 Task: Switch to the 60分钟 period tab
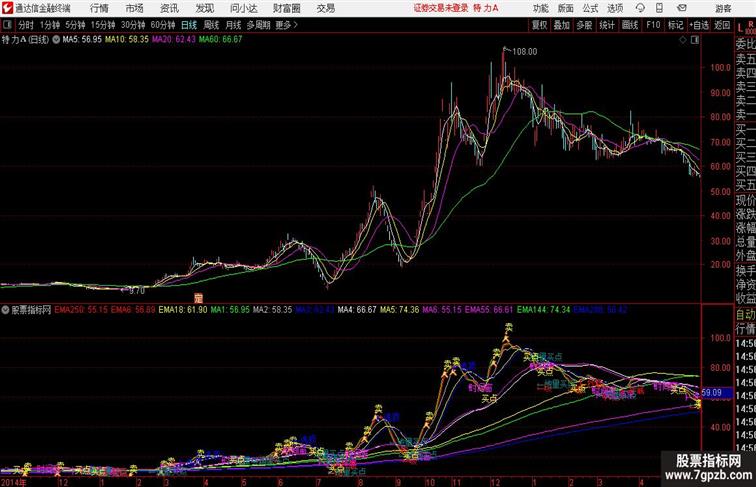(163, 25)
